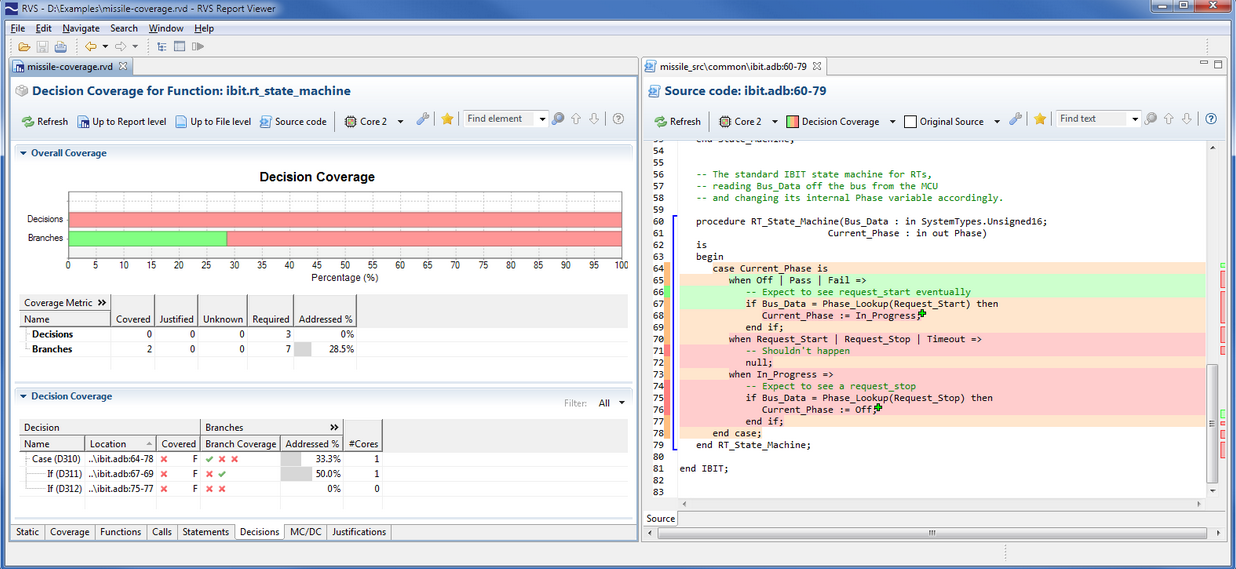Screen dimensions: 1236x569
Task: Switch to the MC/DC tab
Action: point(305,532)
